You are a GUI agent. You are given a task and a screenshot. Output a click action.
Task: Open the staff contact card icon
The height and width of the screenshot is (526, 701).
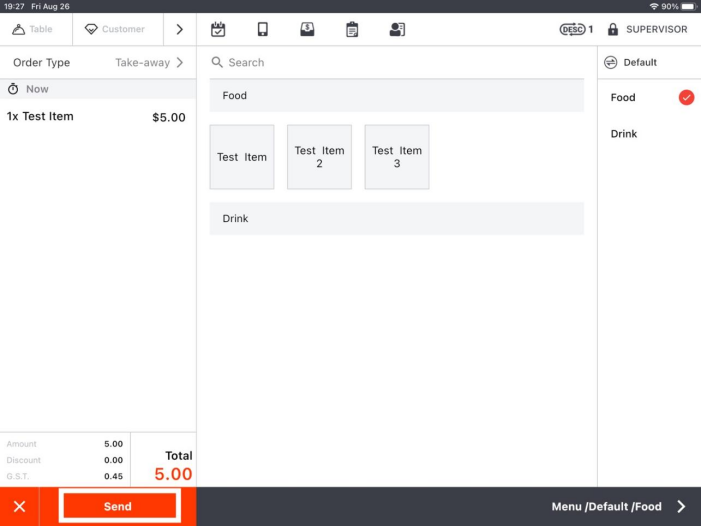click(397, 29)
